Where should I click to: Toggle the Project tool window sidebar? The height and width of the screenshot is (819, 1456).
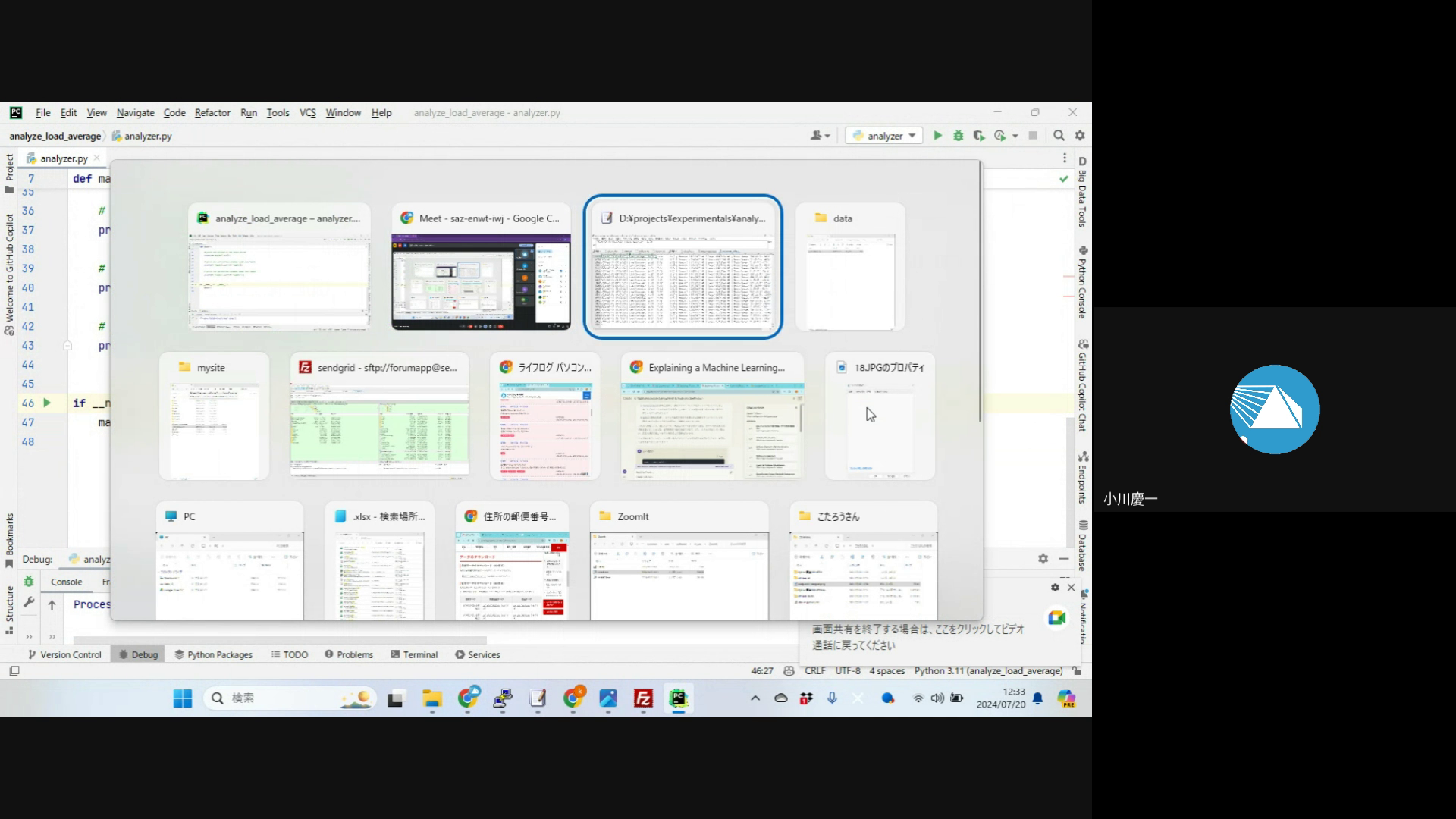(9, 173)
